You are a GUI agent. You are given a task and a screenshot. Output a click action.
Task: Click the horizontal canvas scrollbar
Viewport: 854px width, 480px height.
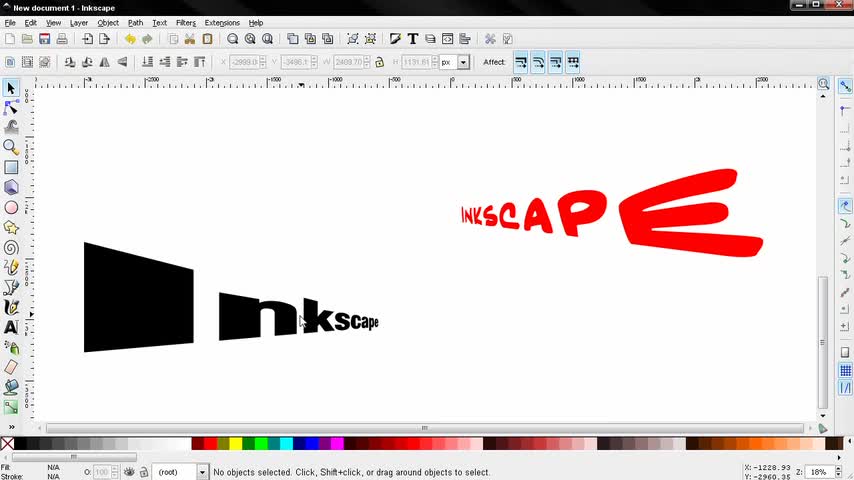[x=425, y=428]
